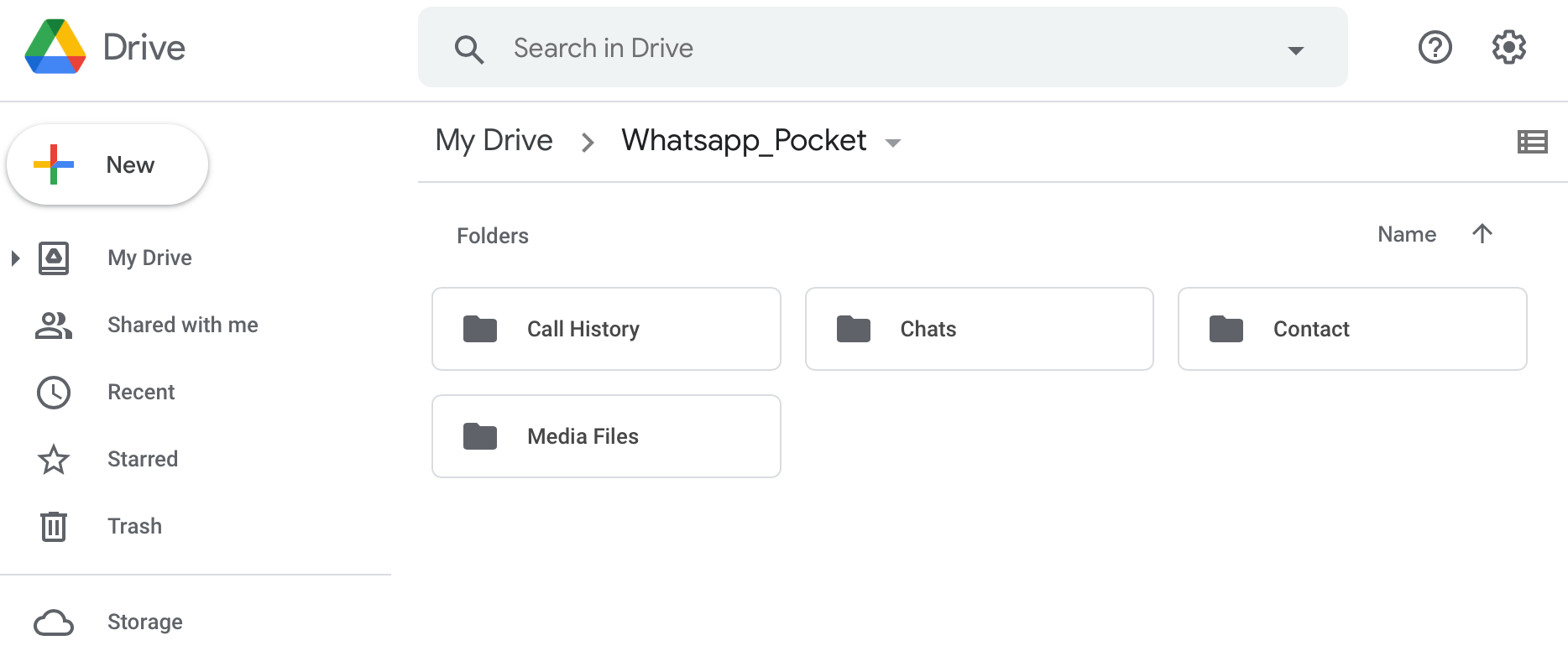Click the New button
The height and width of the screenshot is (651, 1568).
107,164
